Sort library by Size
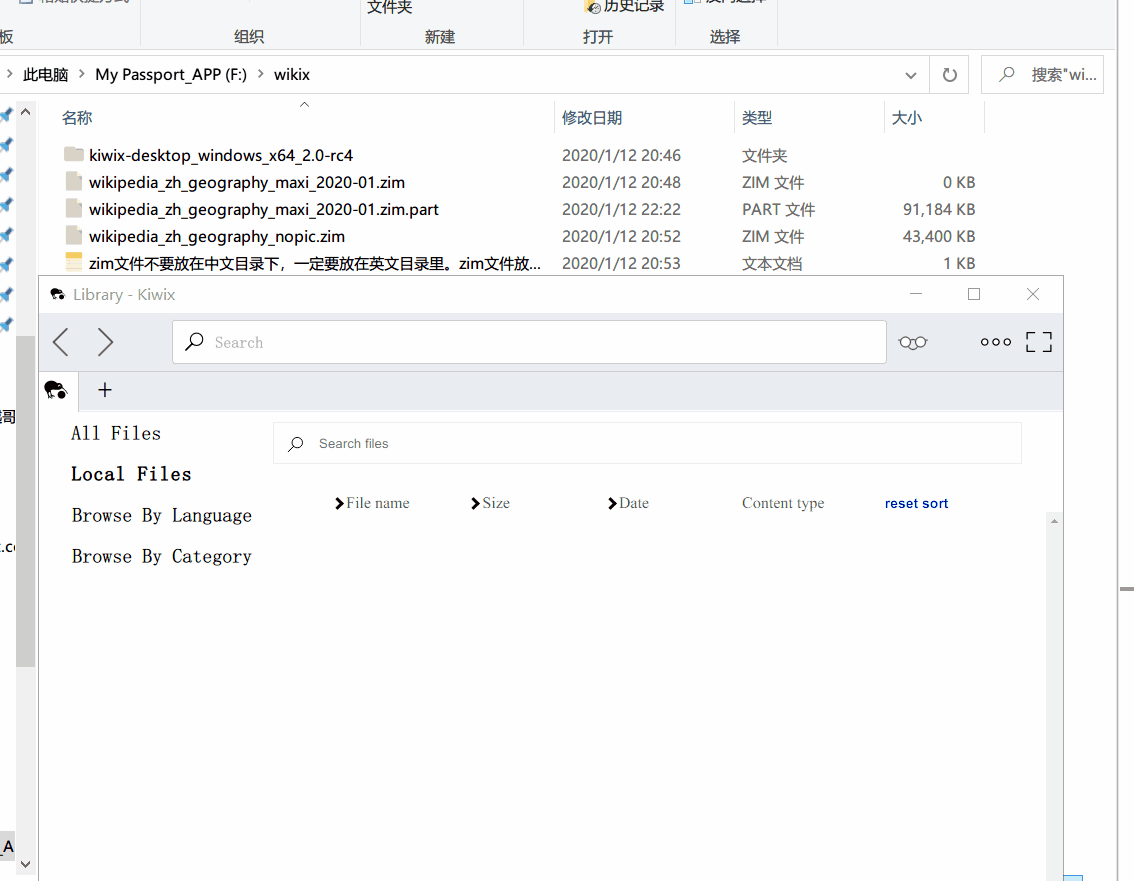 pos(495,503)
